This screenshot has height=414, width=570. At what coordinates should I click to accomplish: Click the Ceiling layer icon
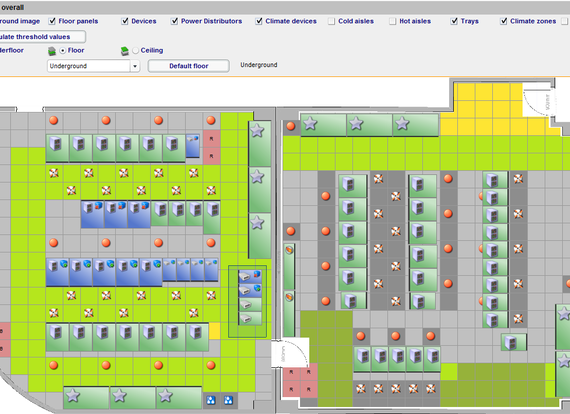(125, 51)
